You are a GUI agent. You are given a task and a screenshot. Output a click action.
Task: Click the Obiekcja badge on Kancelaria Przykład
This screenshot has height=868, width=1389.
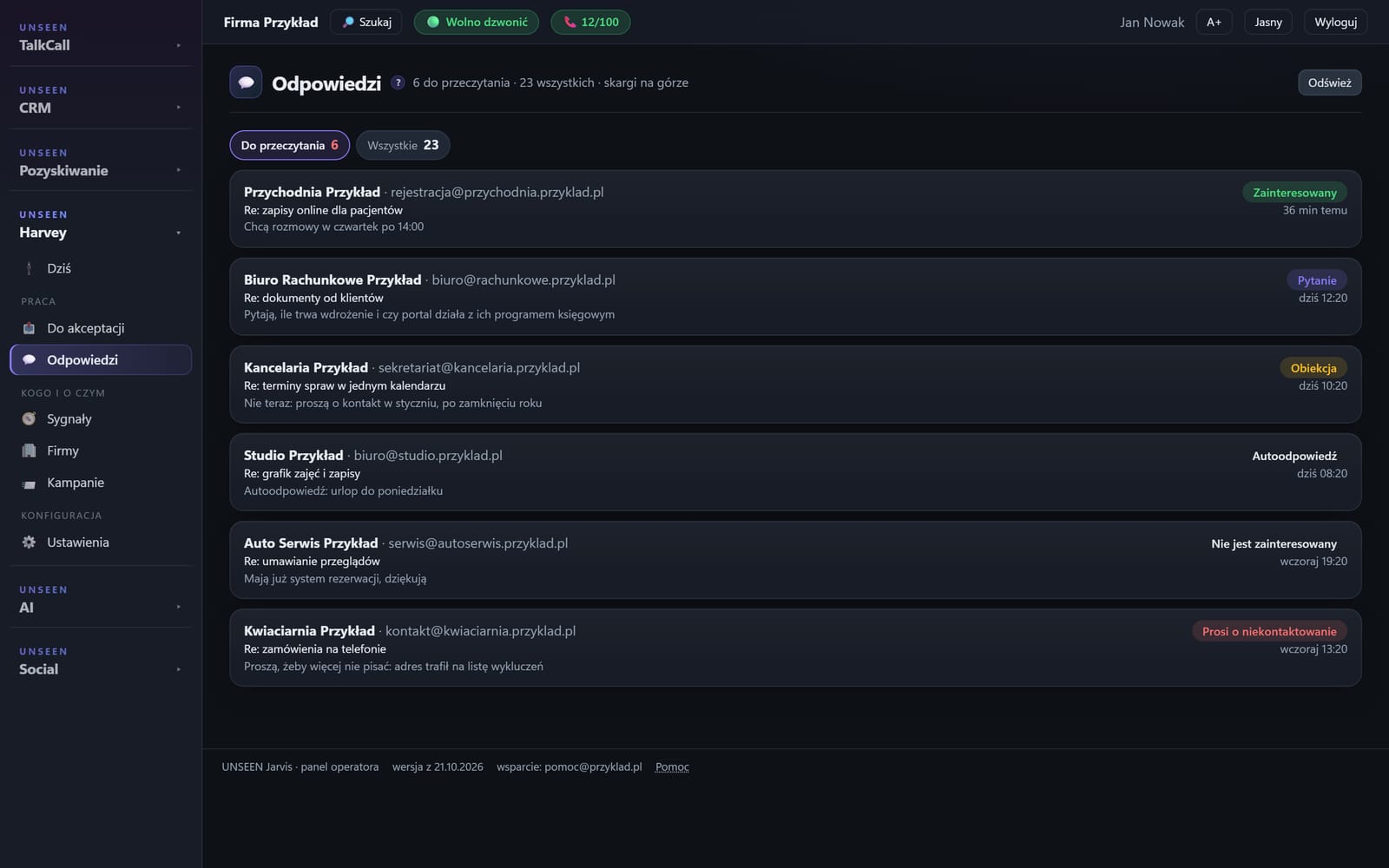[1313, 368]
